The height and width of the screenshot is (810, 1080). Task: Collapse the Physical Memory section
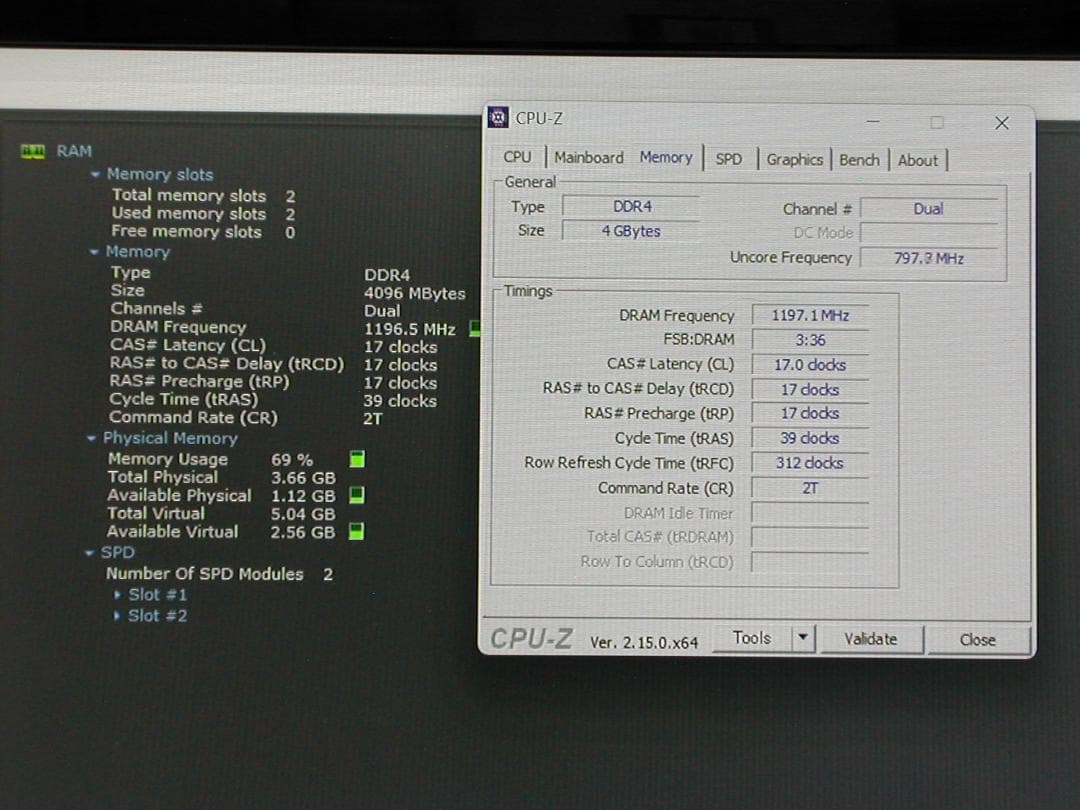click(92, 438)
